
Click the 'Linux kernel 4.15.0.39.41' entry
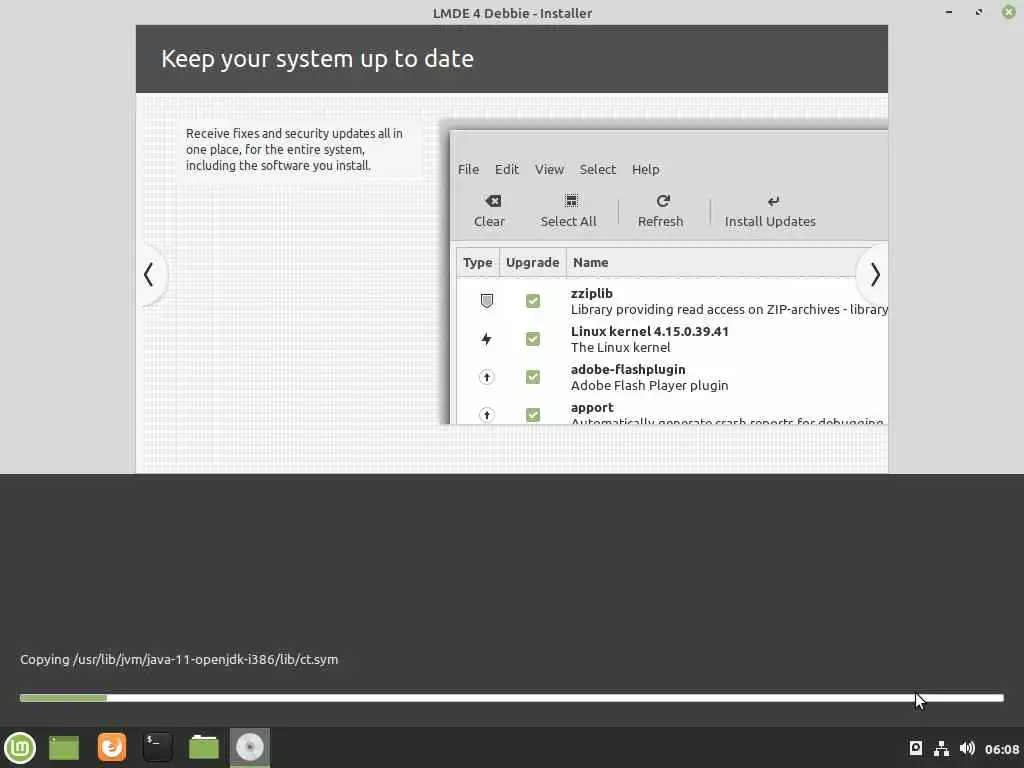point(650,331)
